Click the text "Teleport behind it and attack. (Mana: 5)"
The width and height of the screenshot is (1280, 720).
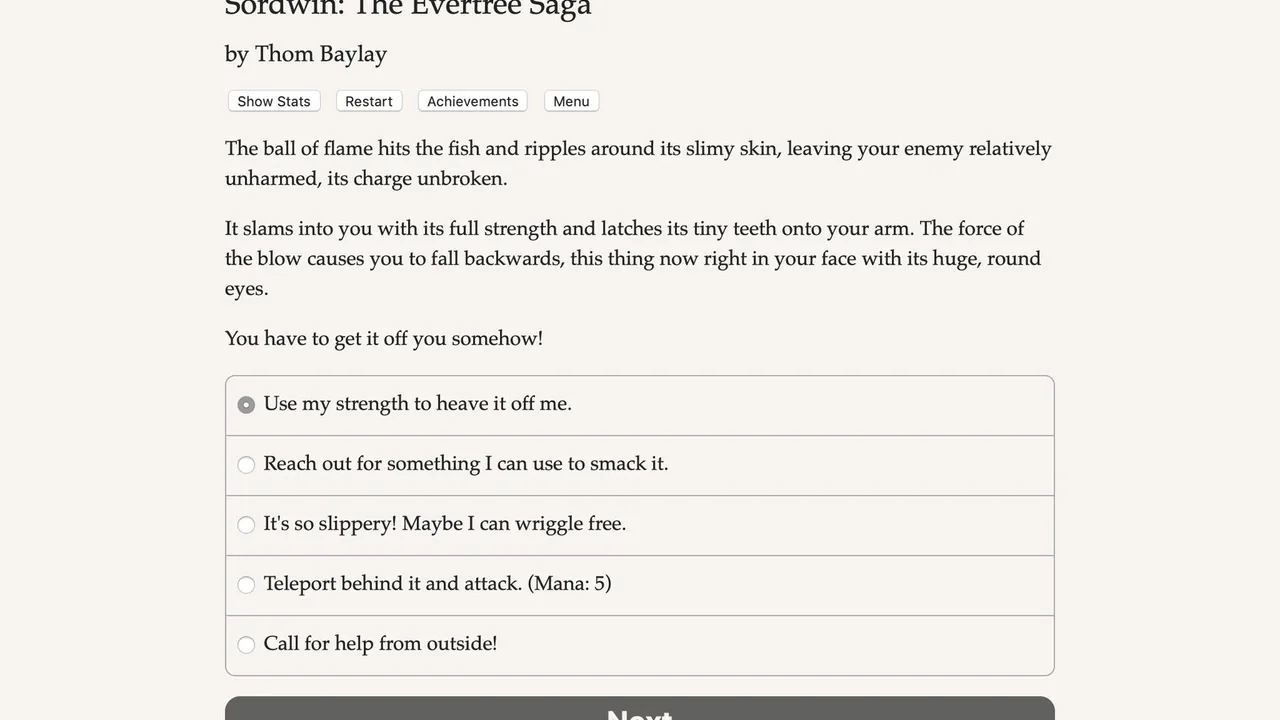click(x=437, y=584)
